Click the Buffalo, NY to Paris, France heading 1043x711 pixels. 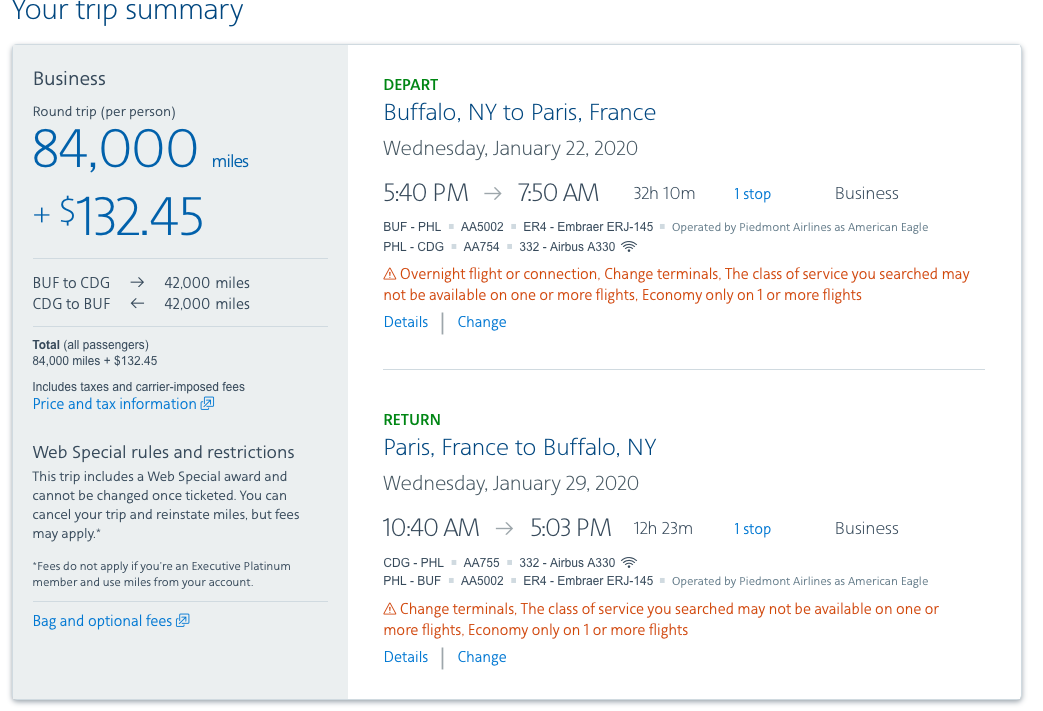pyautogui.click(x=520, y=112)
